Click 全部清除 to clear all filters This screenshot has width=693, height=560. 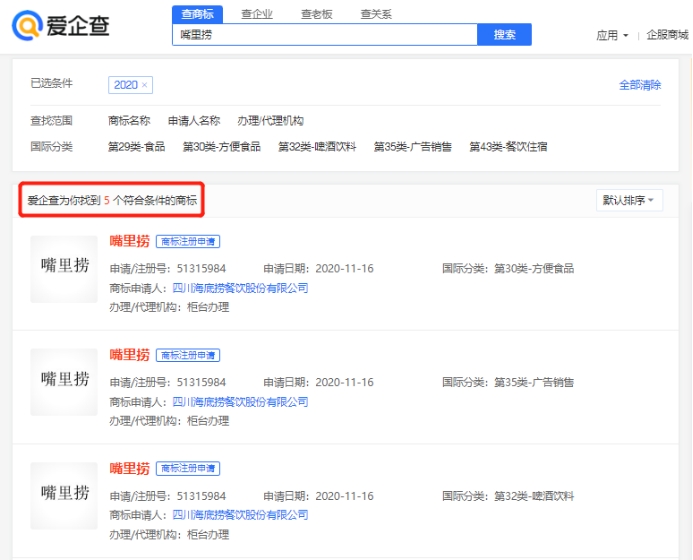[640, 85]
